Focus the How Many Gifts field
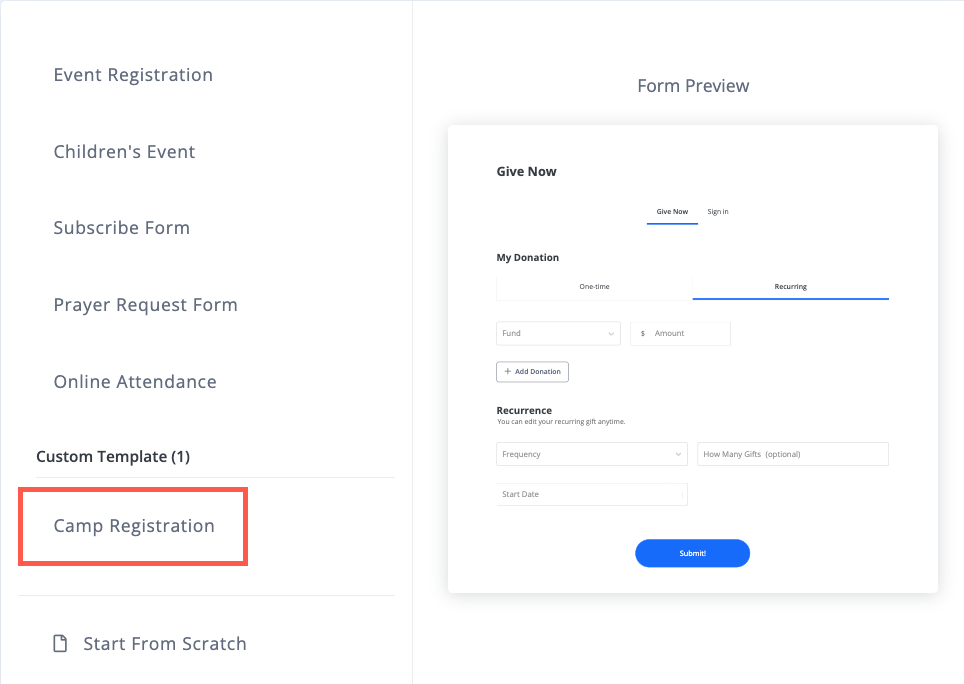The height and width of the screenshot is (684, 964). [x=792, y=454]
